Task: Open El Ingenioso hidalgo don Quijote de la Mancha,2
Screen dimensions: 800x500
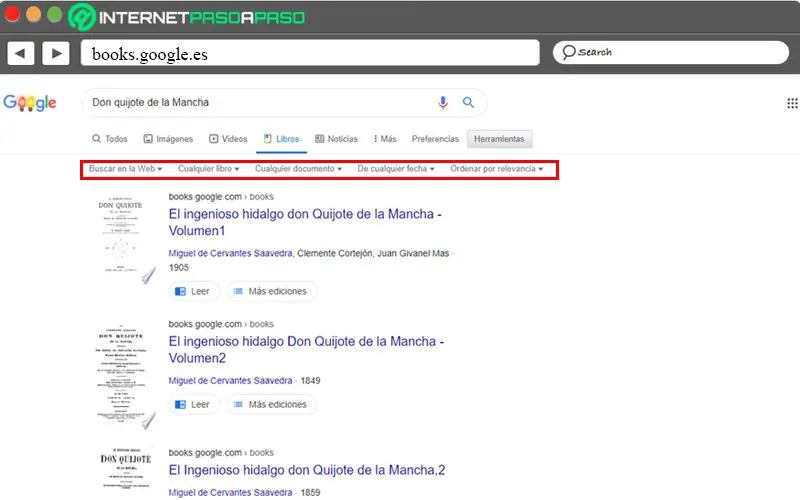Action: 307,470
